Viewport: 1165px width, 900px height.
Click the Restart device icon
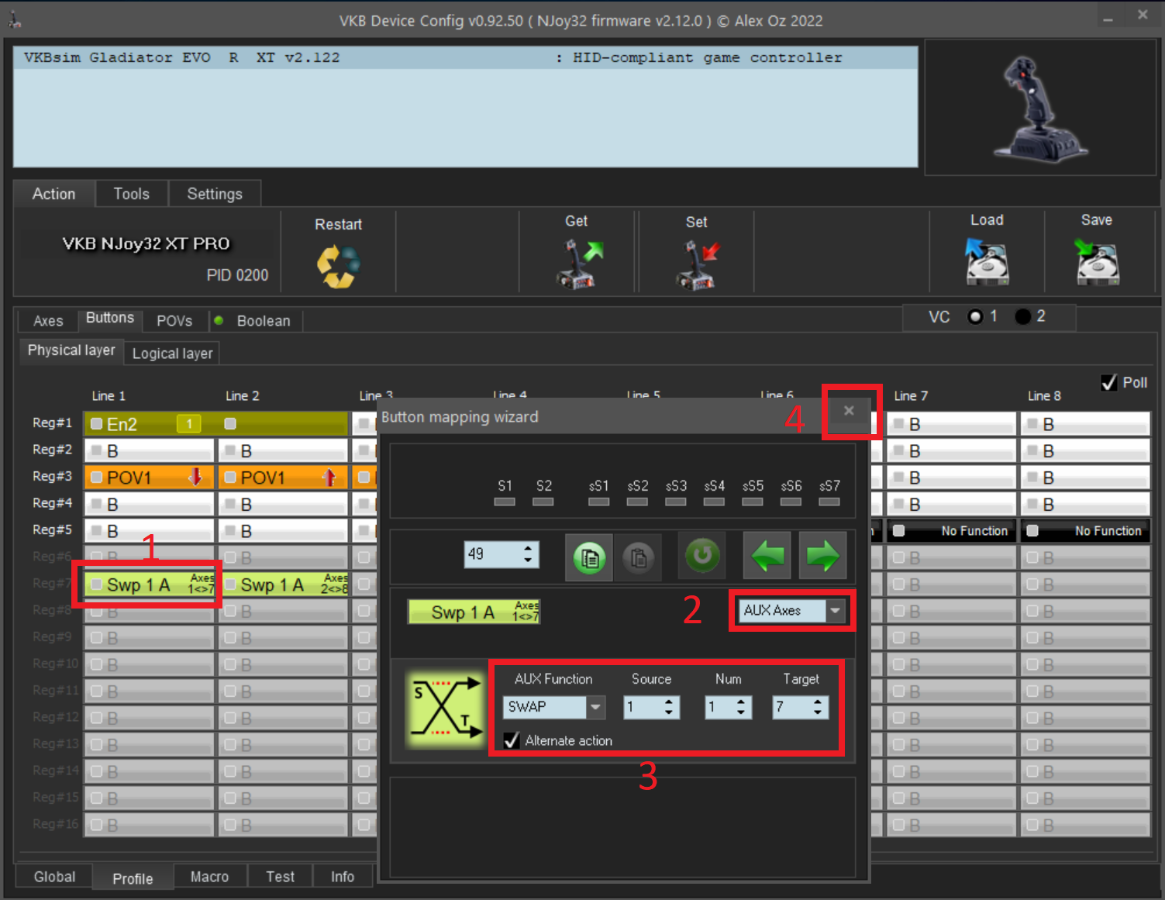(x=338, y=265)
